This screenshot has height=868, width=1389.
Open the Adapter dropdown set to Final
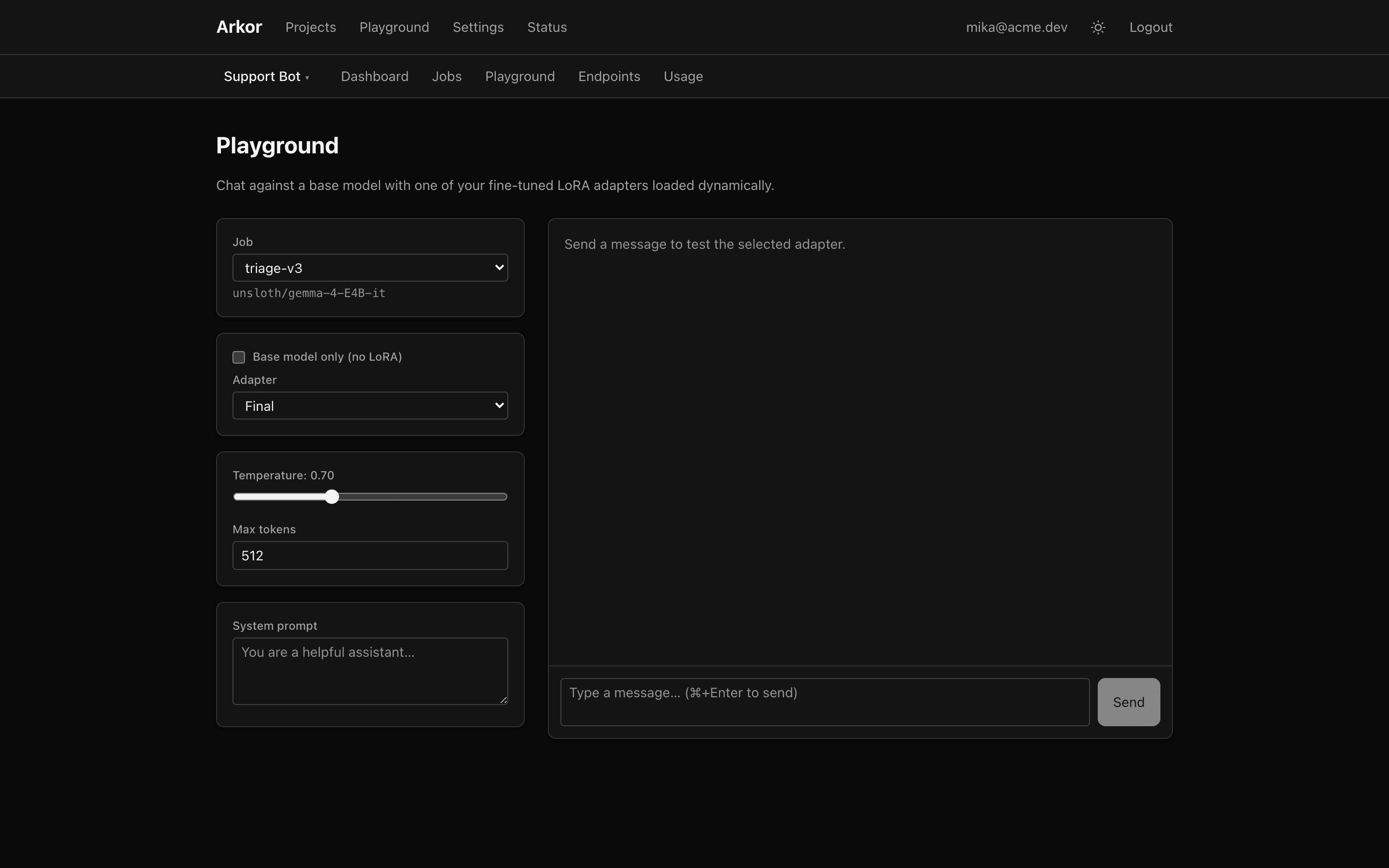tap(370, 405)
